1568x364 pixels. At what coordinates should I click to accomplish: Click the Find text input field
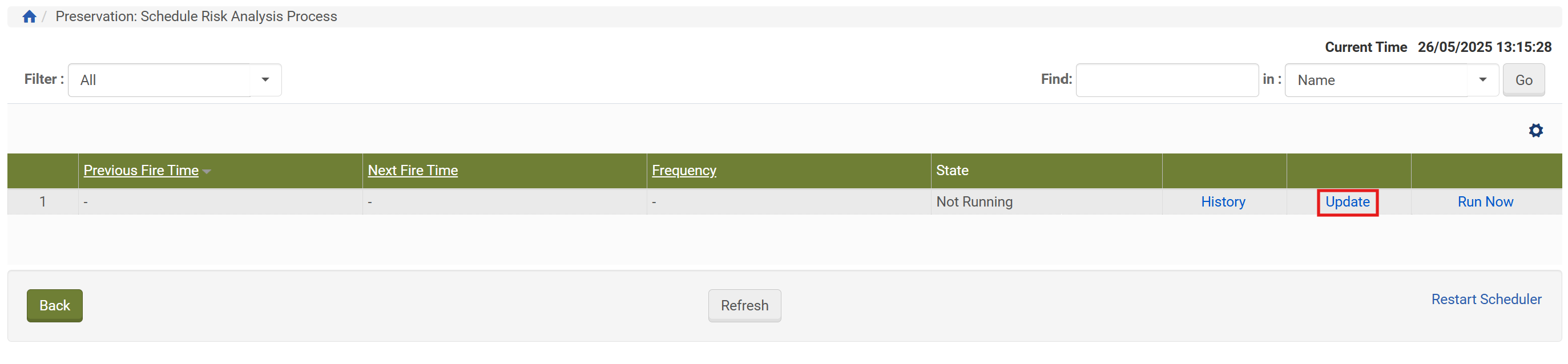[x=1166, y=80]
